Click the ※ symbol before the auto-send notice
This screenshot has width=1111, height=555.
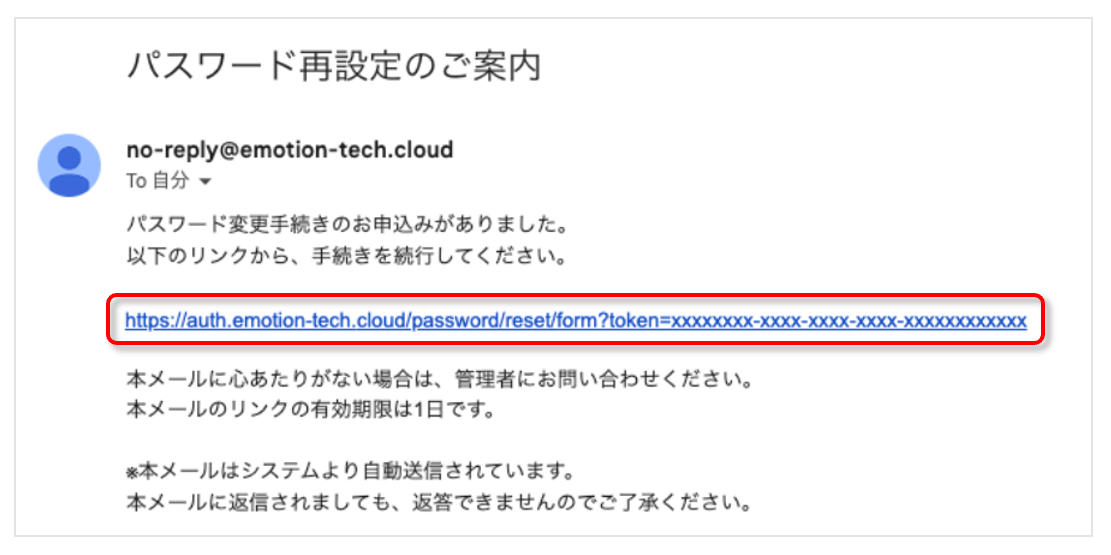pos(131,471)
